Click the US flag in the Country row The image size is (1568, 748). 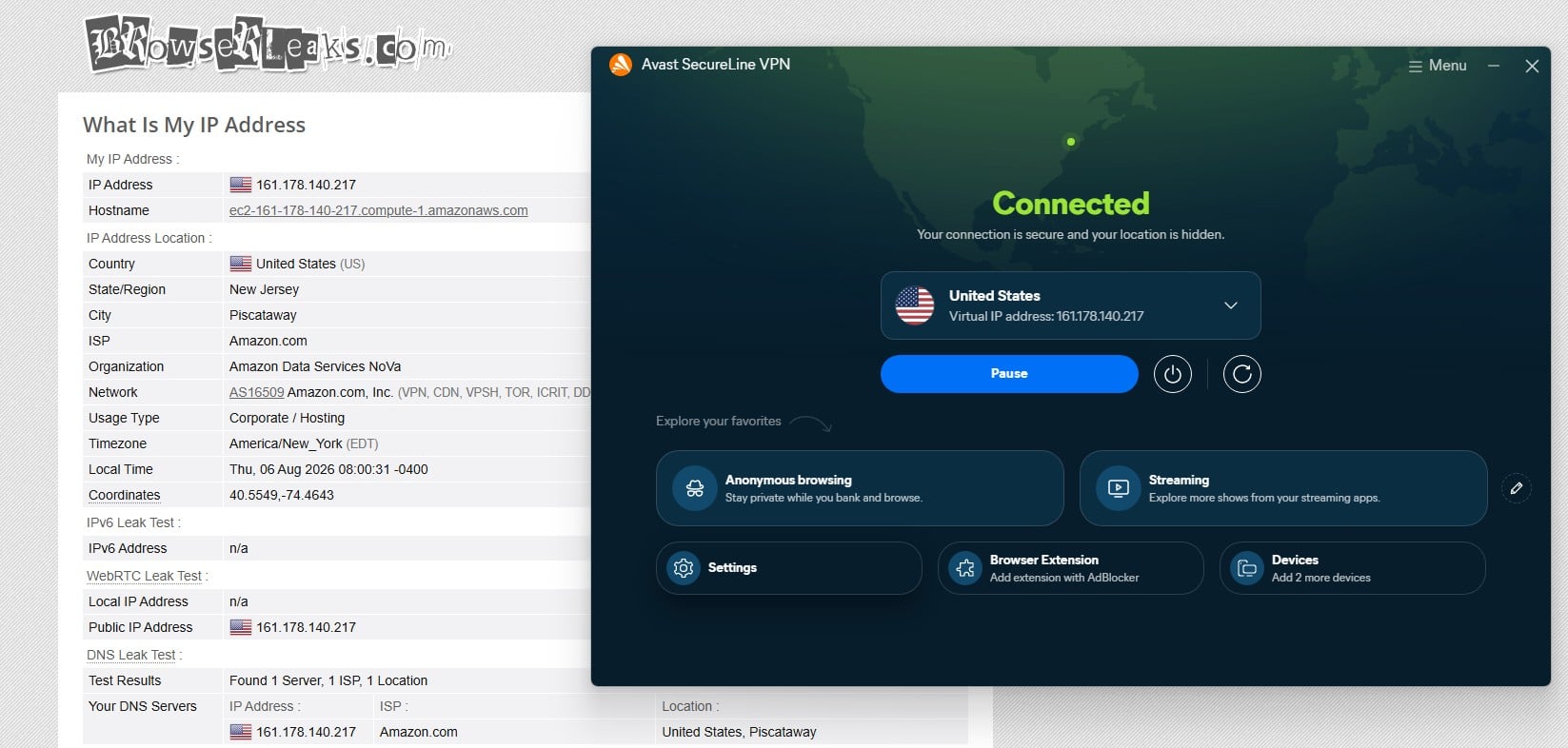(x=241, y=264)
